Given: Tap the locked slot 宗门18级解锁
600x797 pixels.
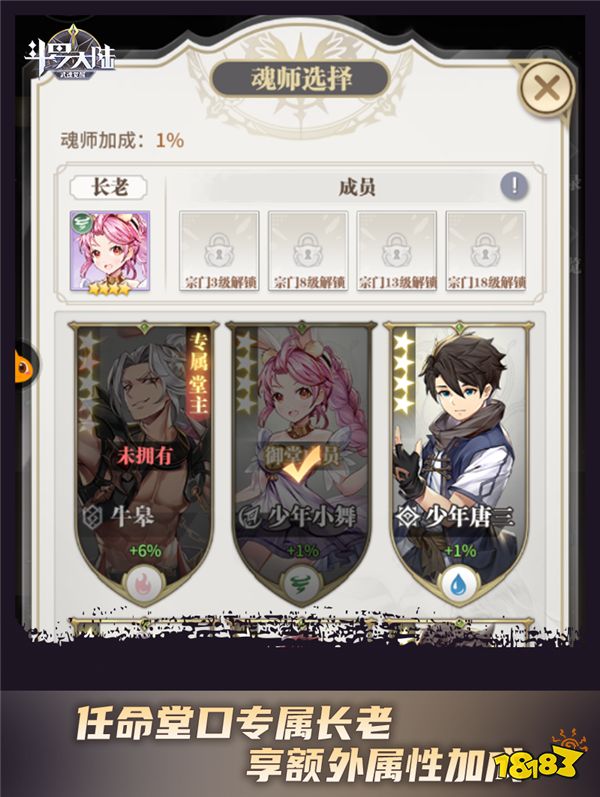Looking at the screenshot, I should tap(486, 252).
